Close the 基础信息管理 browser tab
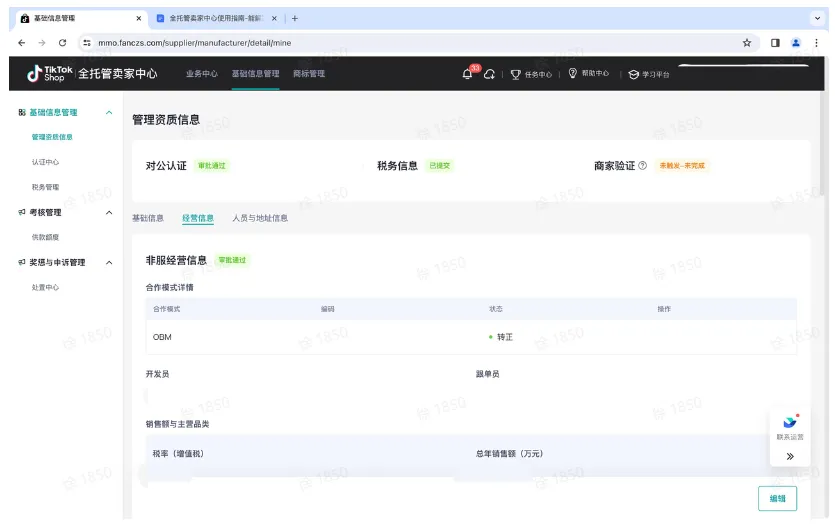This screenshot has width=835, height=530. pyautogui.click(x=138, y=18)
